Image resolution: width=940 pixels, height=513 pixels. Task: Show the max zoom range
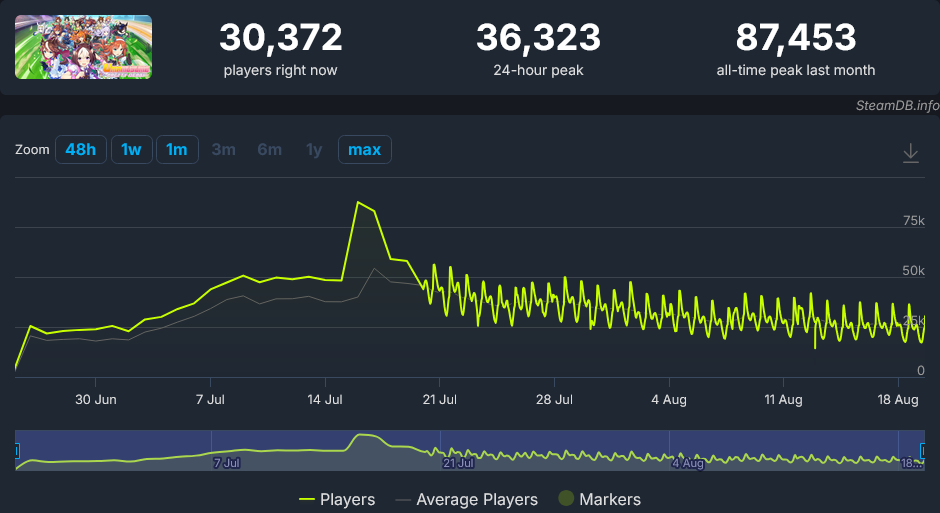[x=364, y=150]
